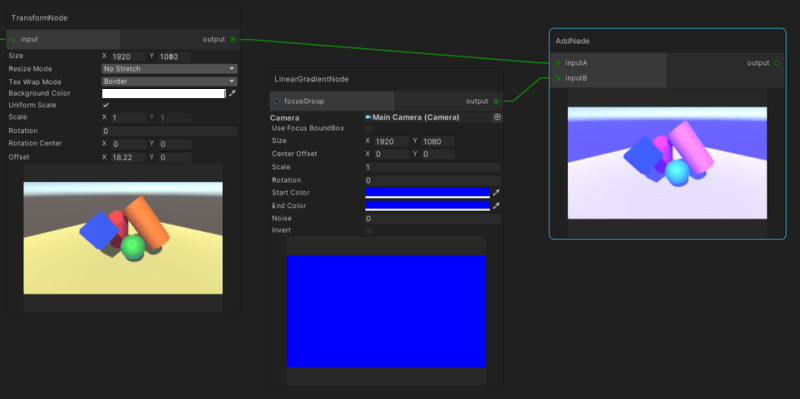Click AddNode inputA port

558,63
